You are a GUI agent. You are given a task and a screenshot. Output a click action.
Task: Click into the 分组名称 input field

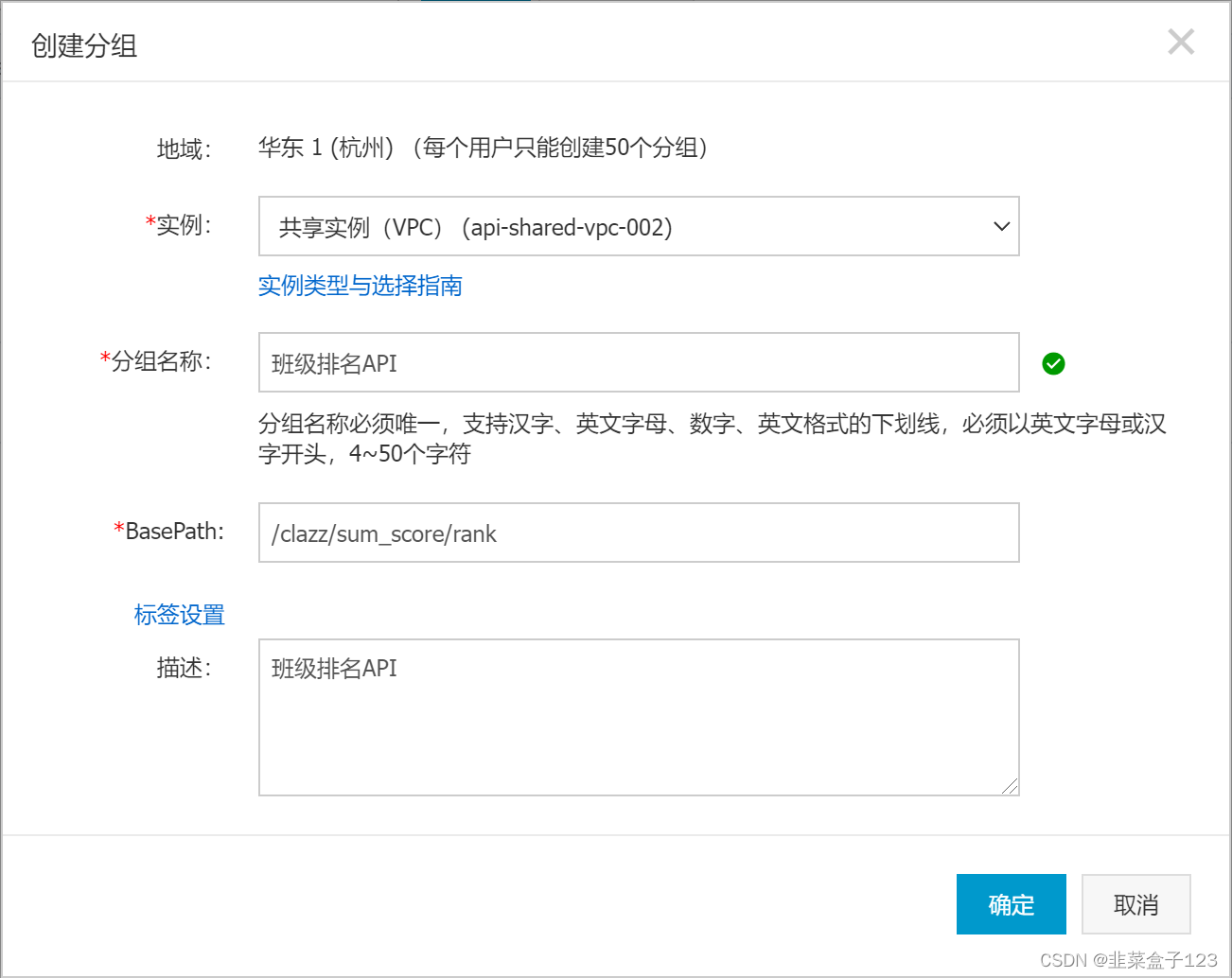click(x=639, y=362)
